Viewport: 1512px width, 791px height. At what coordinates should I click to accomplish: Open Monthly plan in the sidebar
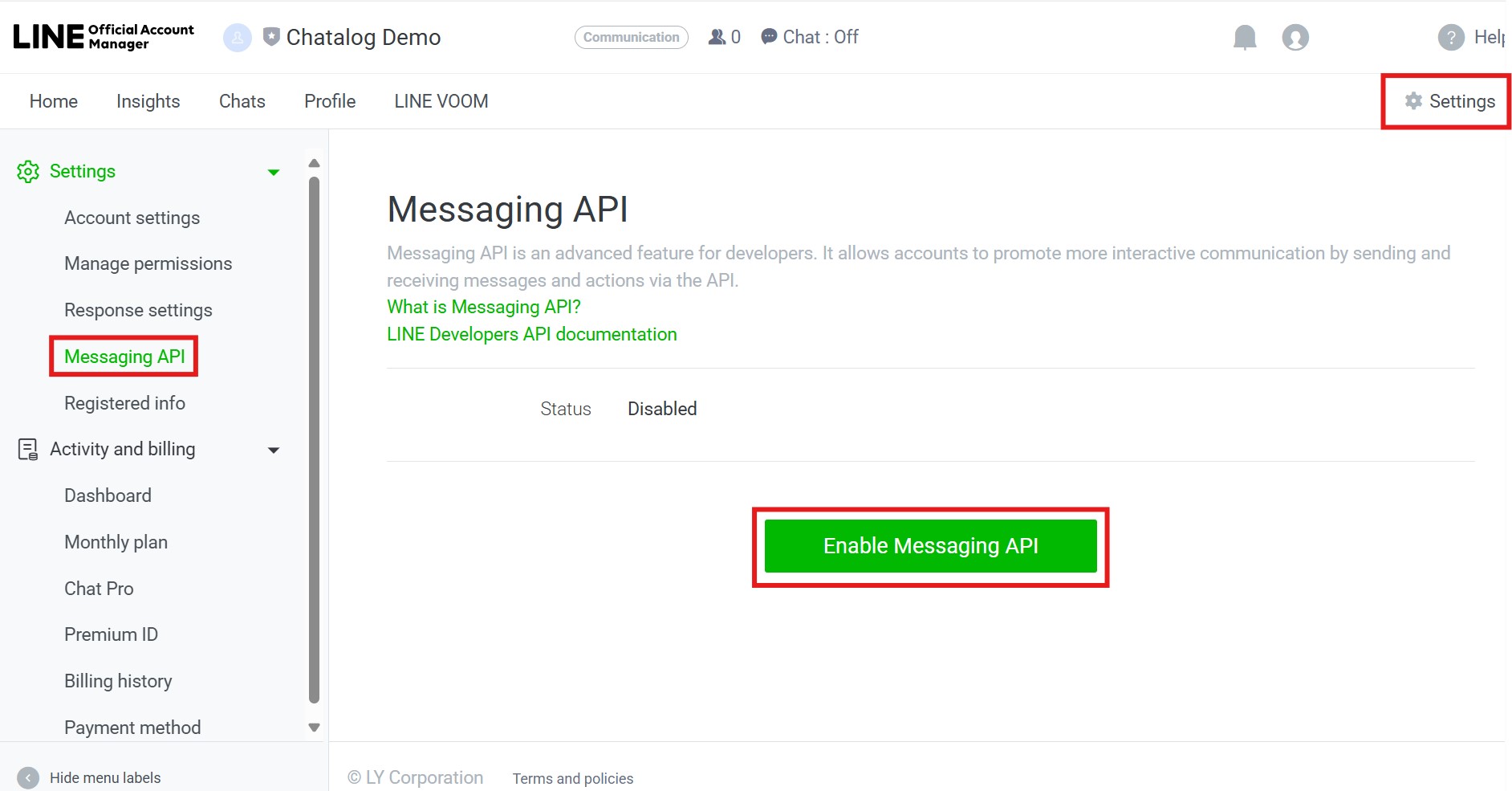(x=116, y=542)
